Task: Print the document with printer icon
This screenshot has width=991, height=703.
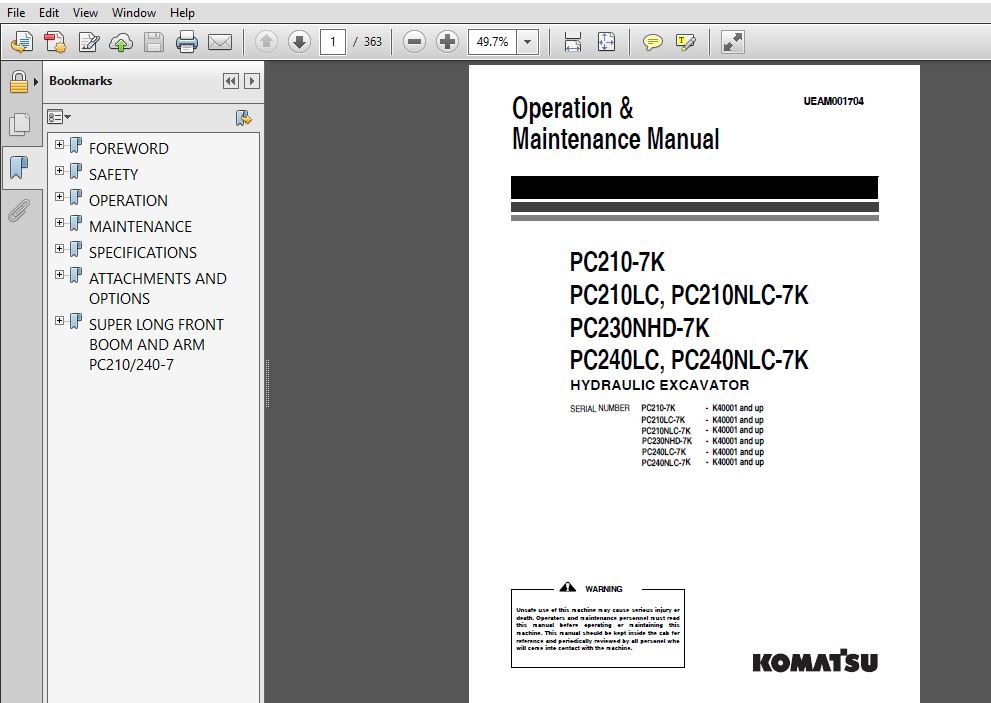Action: (x=186, y=42)
